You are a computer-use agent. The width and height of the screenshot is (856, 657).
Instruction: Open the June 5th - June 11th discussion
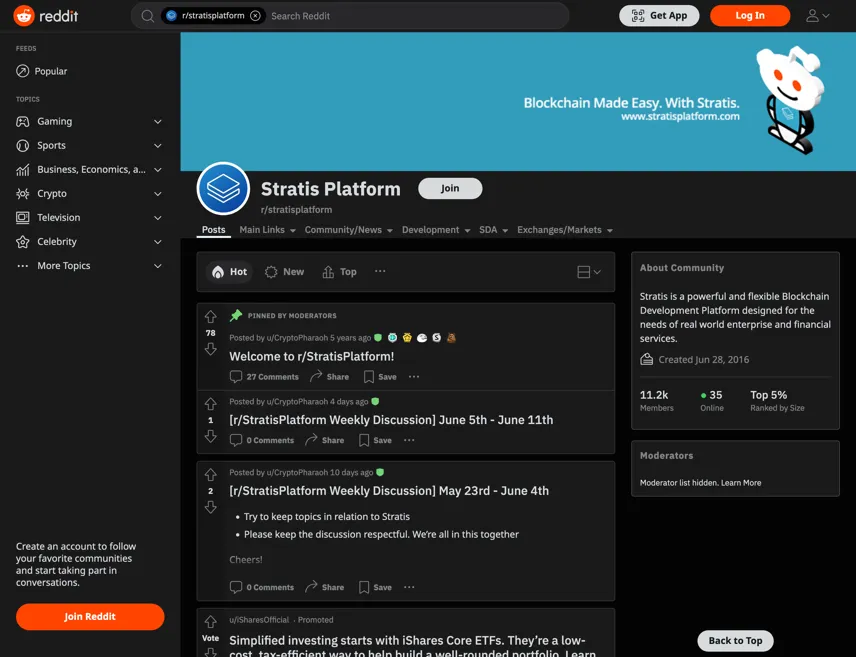coord(391,420)
